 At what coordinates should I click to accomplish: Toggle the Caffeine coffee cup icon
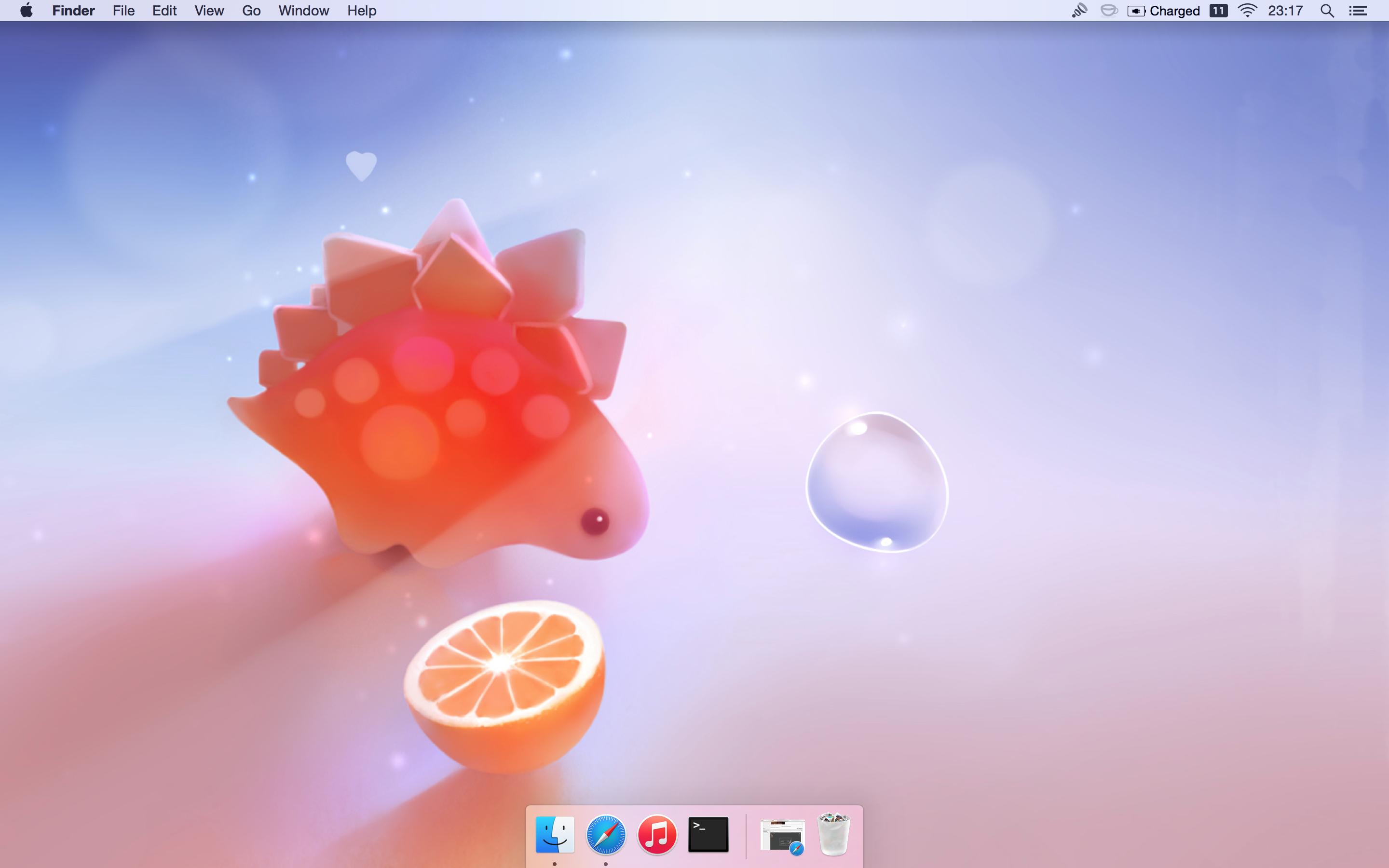(x=1109, y=11)
